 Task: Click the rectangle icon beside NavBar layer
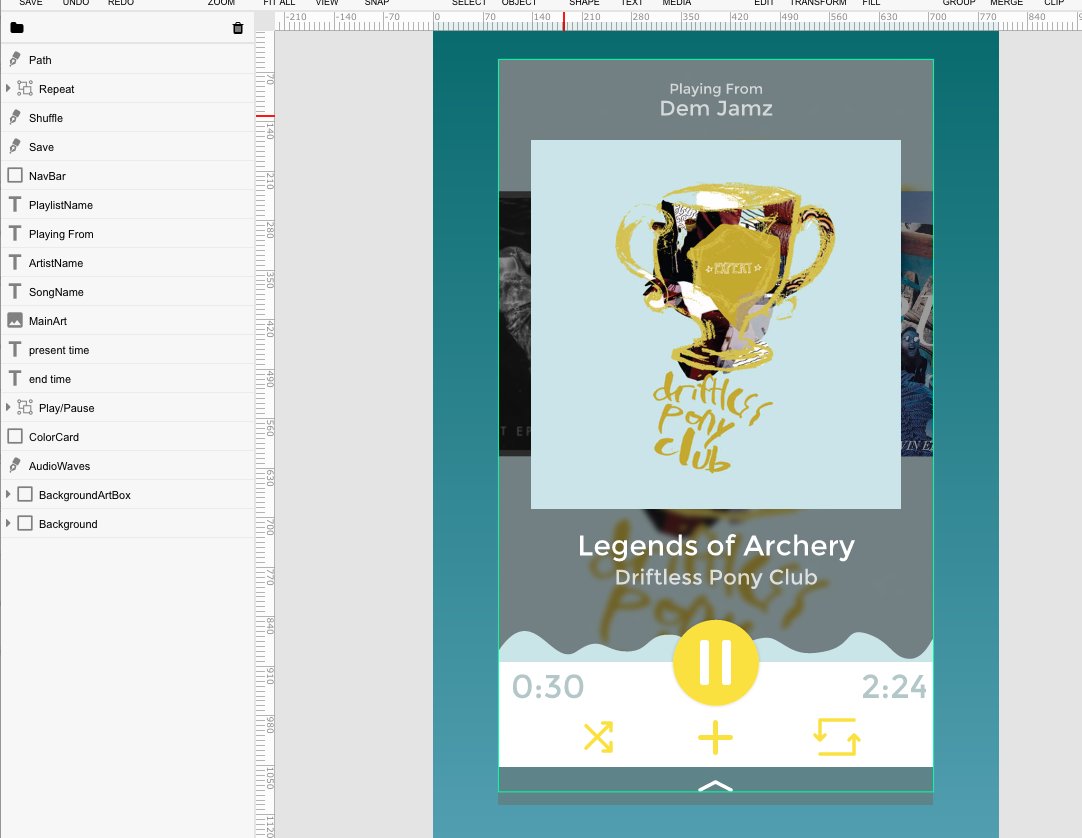coord(14,175)
